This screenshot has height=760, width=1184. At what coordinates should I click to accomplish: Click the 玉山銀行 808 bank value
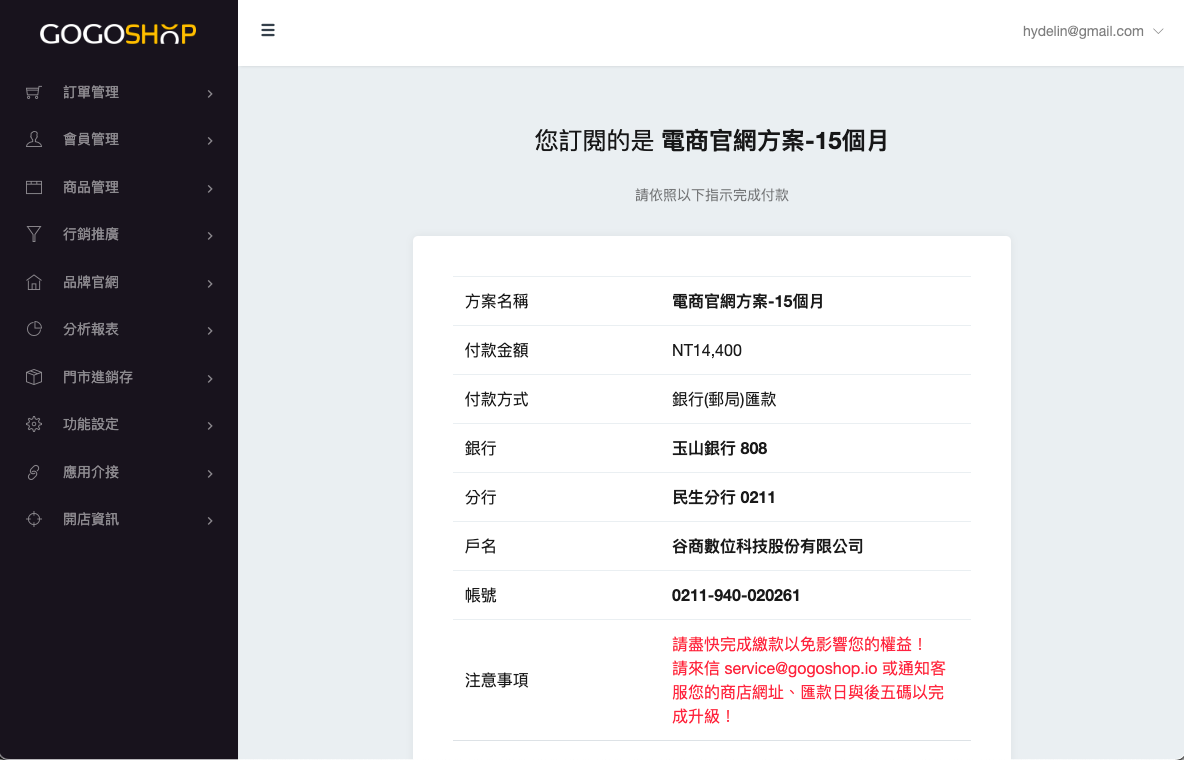pos(720,449)
